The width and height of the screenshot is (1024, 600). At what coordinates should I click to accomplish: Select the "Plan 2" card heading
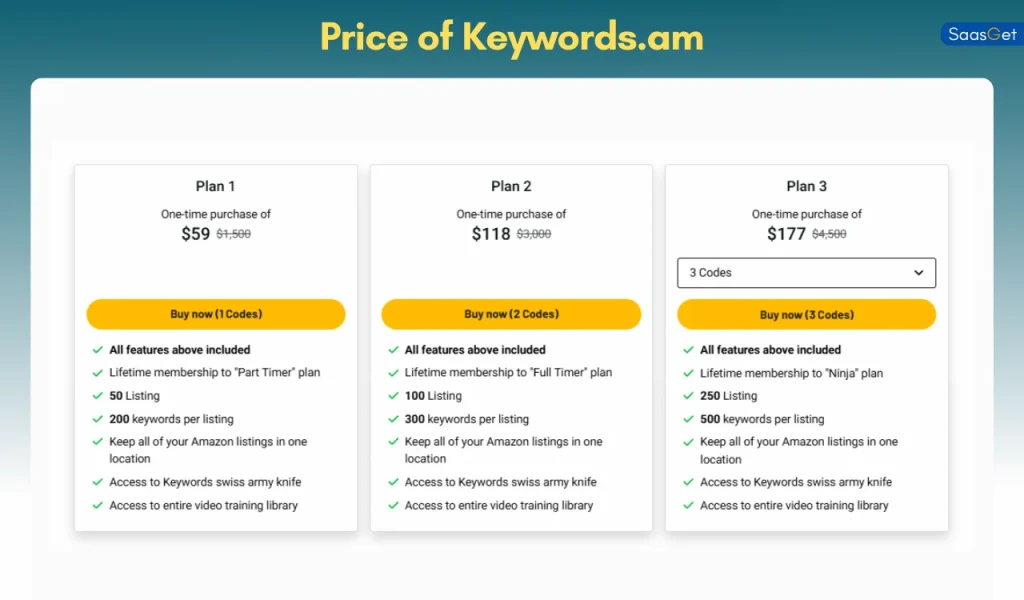[x=511, y=186]
